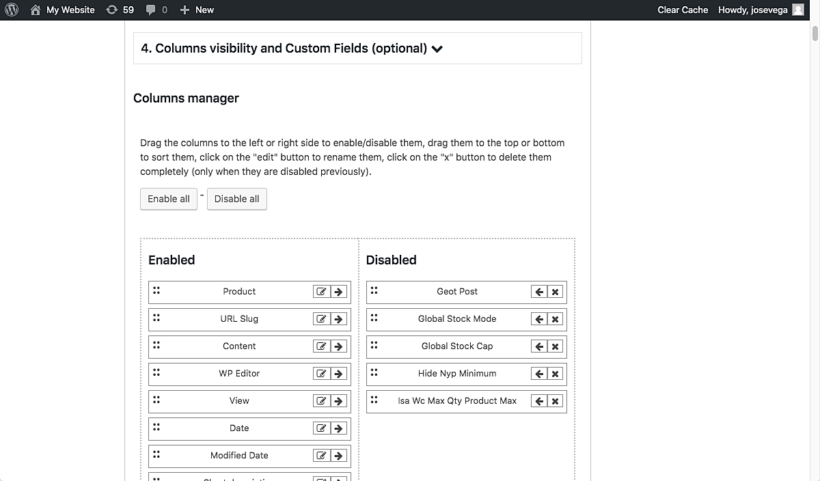The height and width of the screenshot is (481, 820).
Task: Enable the Global Stock Mode column
Action: coord(539,319)
